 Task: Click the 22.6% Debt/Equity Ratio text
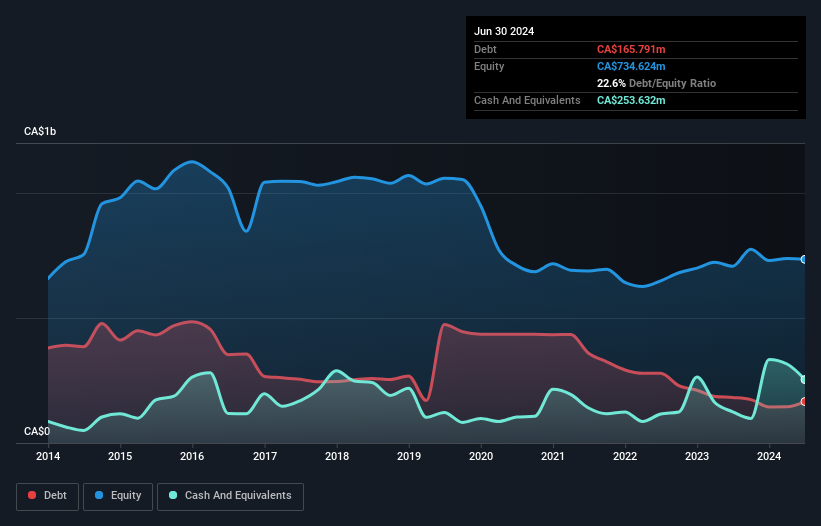point(656,83)
